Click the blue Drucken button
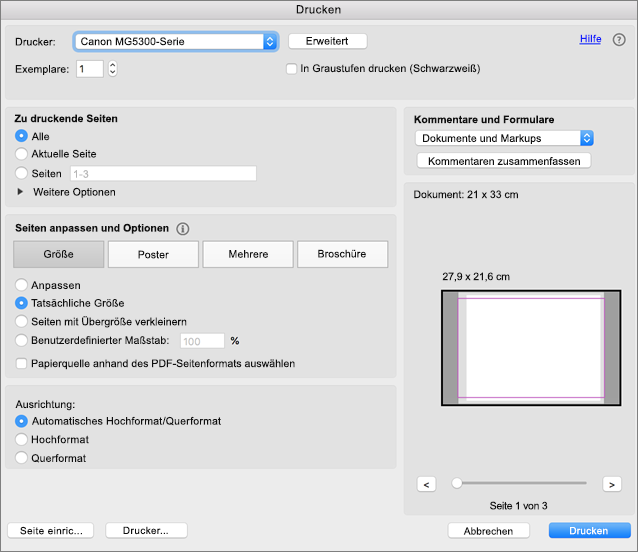This screenshot has width=638, height=552. coord(590,531)
